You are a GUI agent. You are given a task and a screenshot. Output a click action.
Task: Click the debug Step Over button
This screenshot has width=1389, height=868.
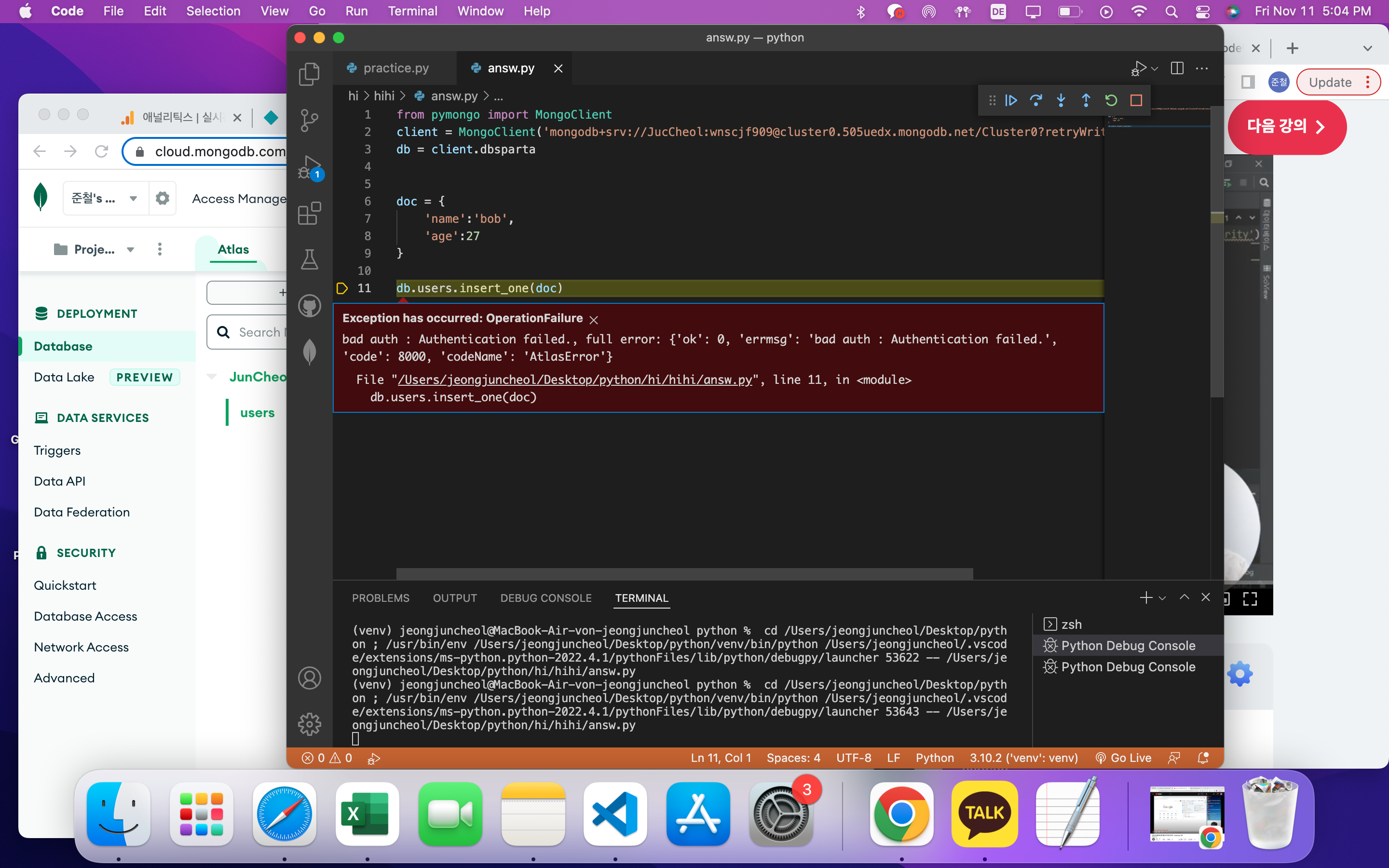1036,100
